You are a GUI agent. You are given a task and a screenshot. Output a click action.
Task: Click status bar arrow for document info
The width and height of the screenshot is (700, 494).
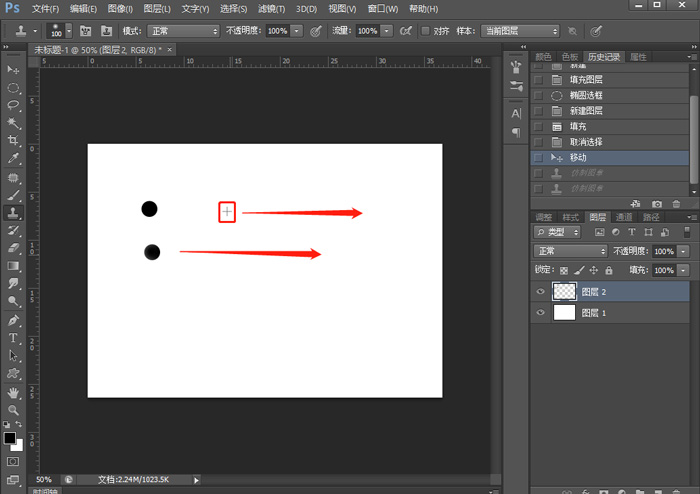pos(196,480)
